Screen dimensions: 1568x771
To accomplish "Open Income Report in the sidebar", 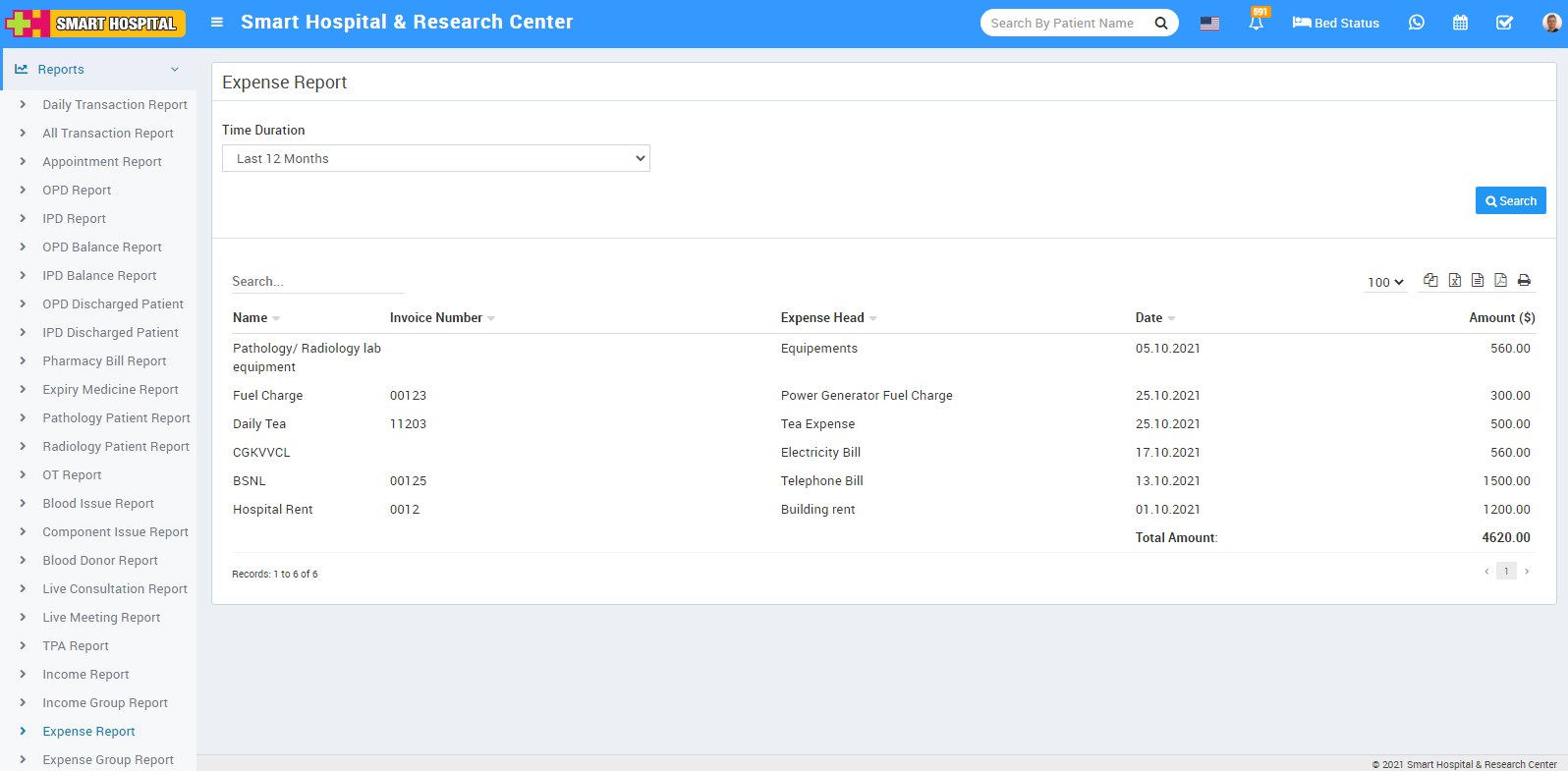I will [85, 675].
